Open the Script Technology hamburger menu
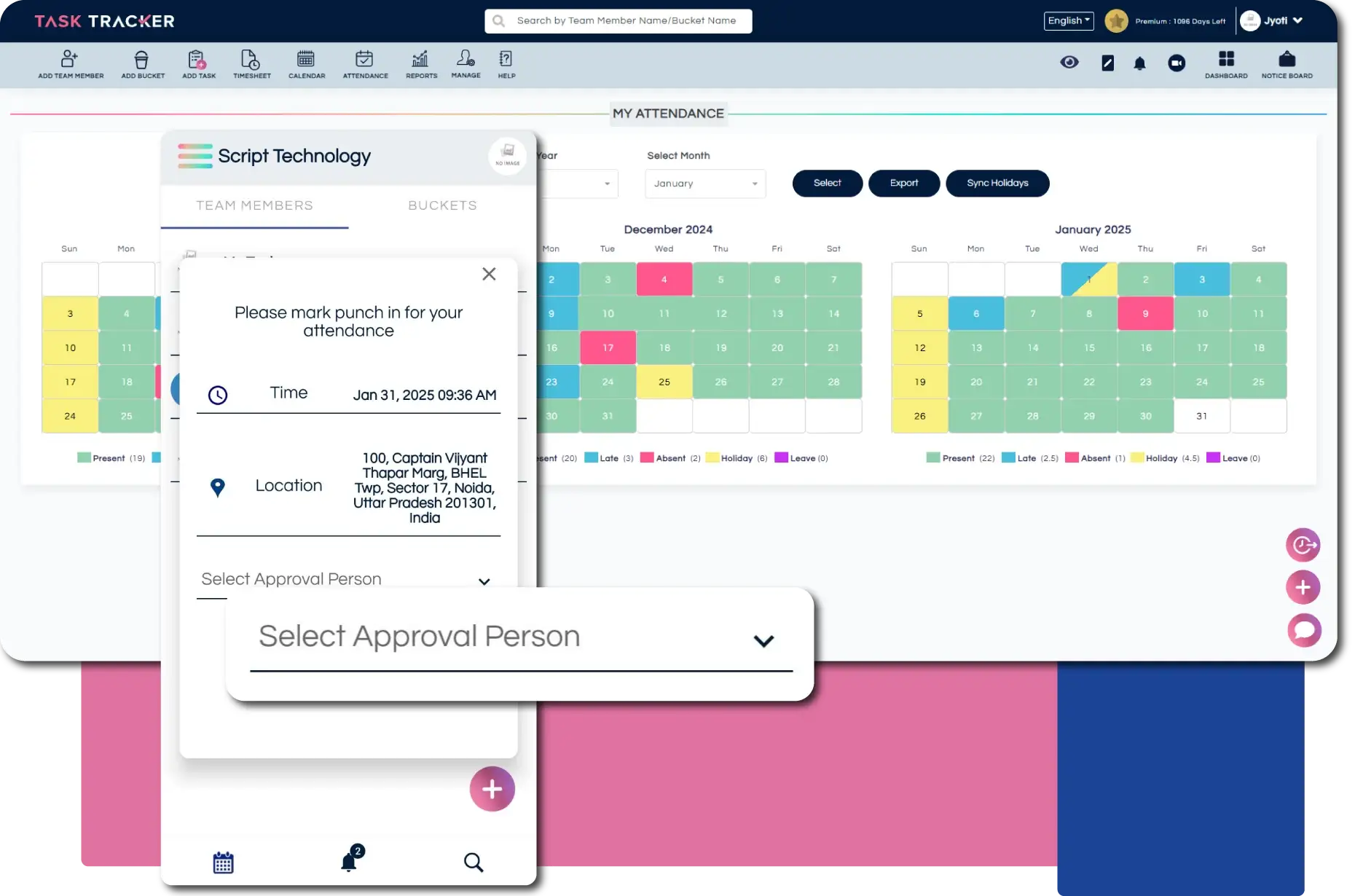Screen dimensions: 1355x896 coord(195,156)
